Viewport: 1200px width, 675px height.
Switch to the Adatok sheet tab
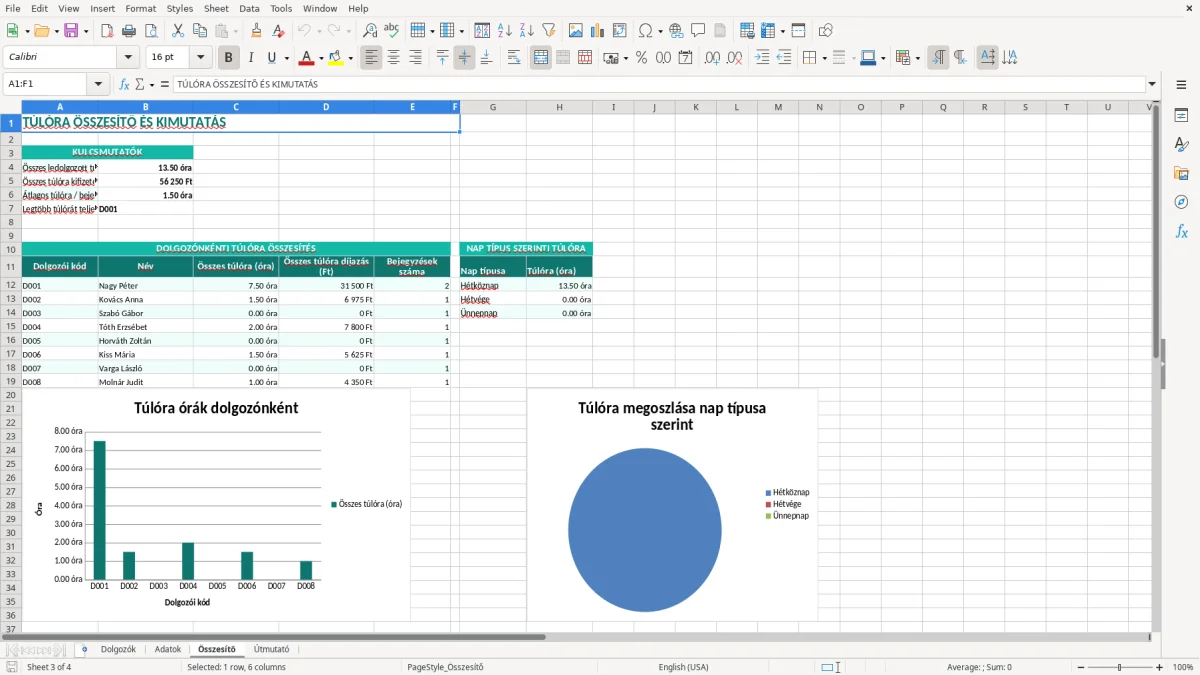coord(168,650)
